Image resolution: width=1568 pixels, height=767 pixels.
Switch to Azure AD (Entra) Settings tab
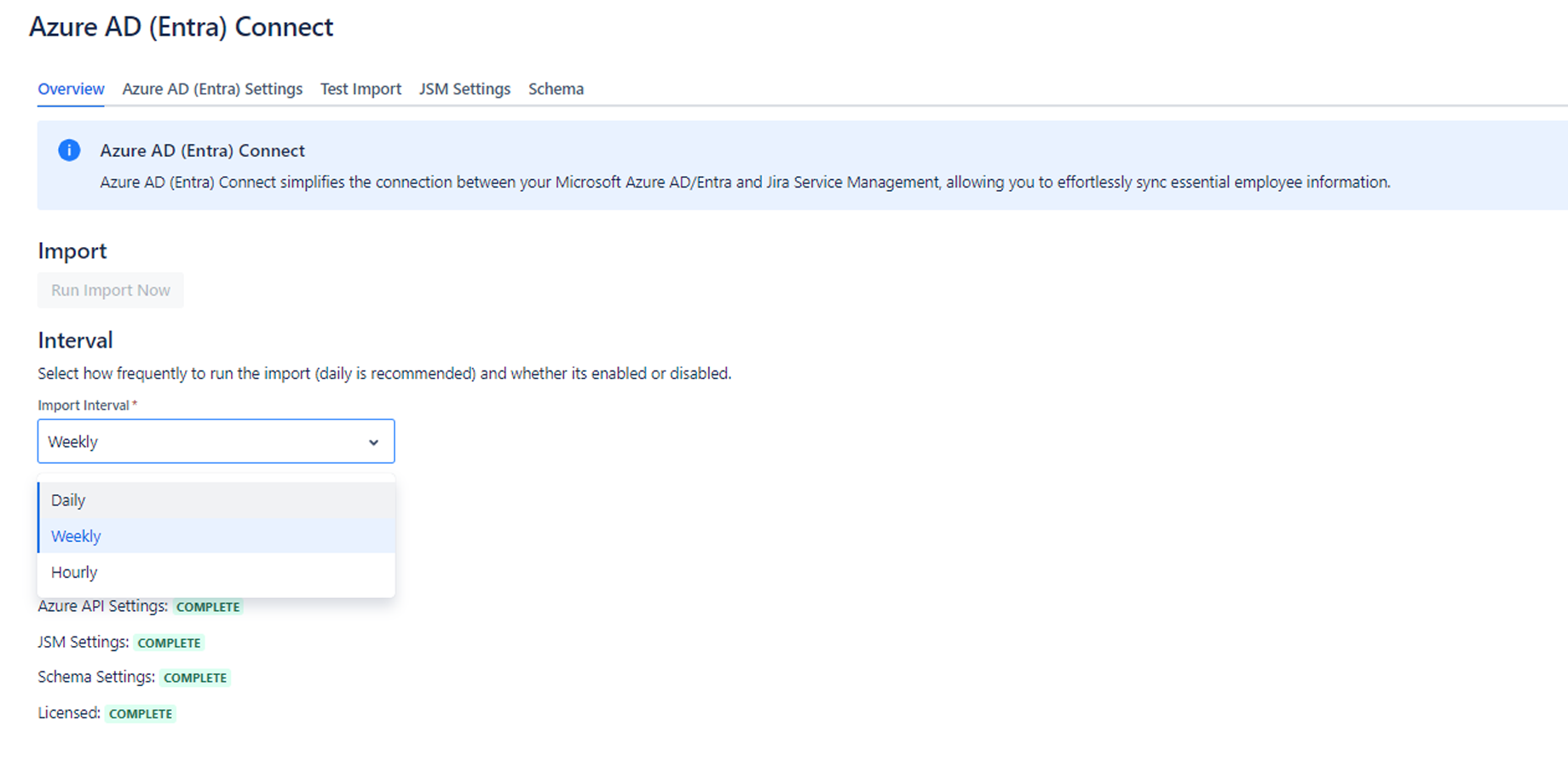212,89
